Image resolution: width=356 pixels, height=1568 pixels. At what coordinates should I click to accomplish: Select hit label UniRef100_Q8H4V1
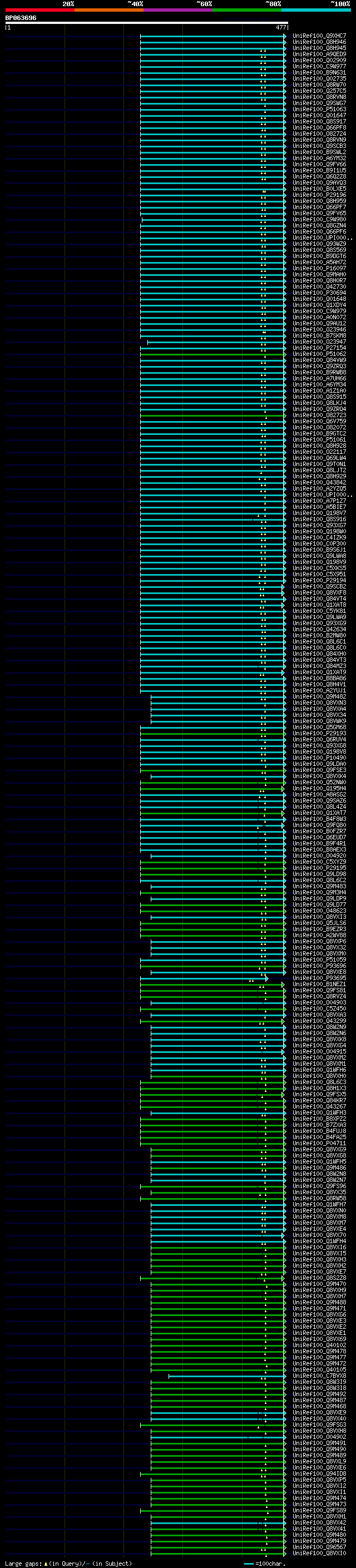pos(319,684)
